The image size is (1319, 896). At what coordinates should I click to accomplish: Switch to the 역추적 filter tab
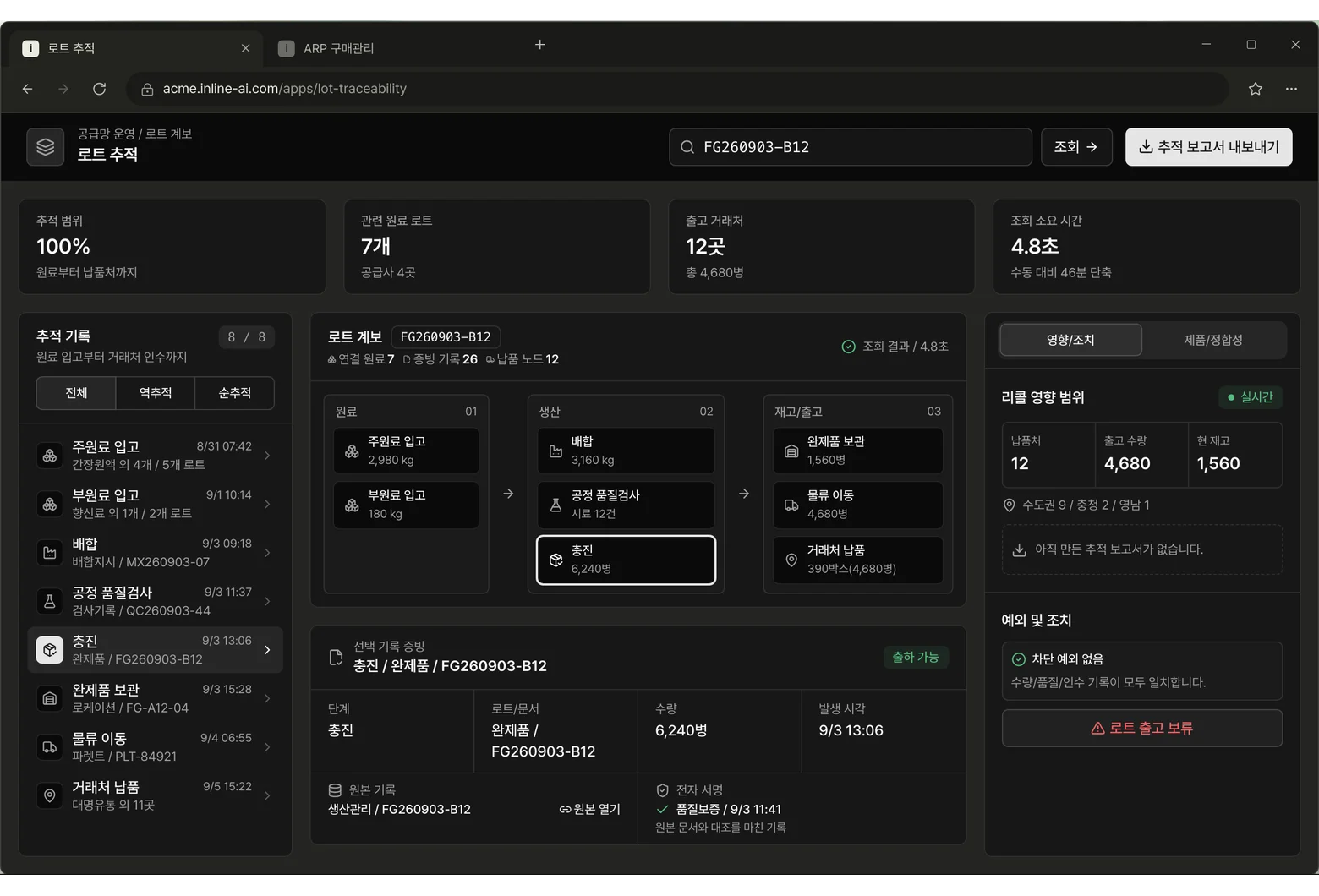(156, 393)
